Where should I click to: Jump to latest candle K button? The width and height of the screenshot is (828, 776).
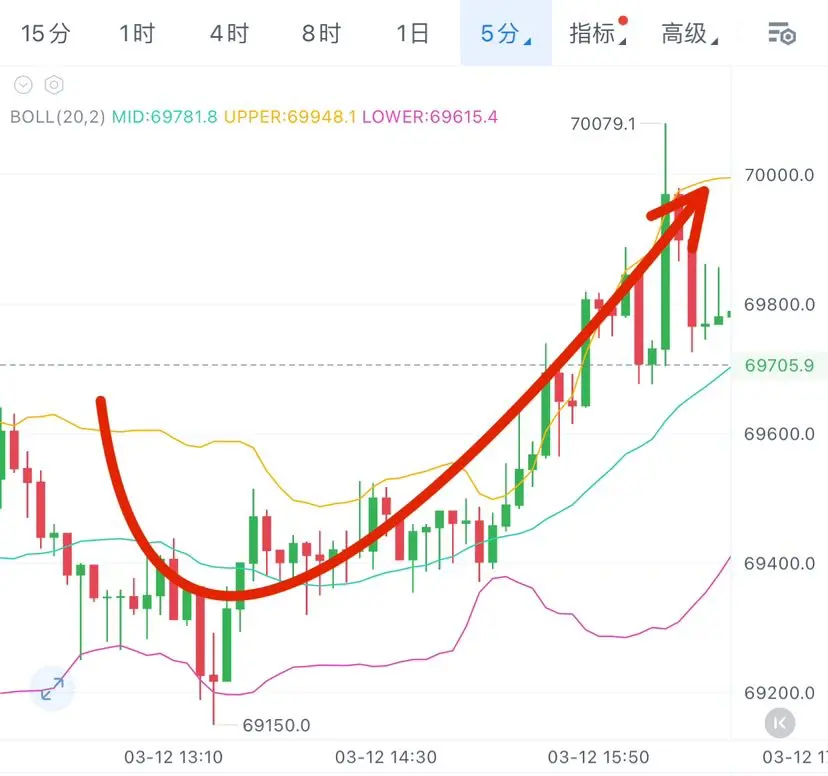click(780, 723)
